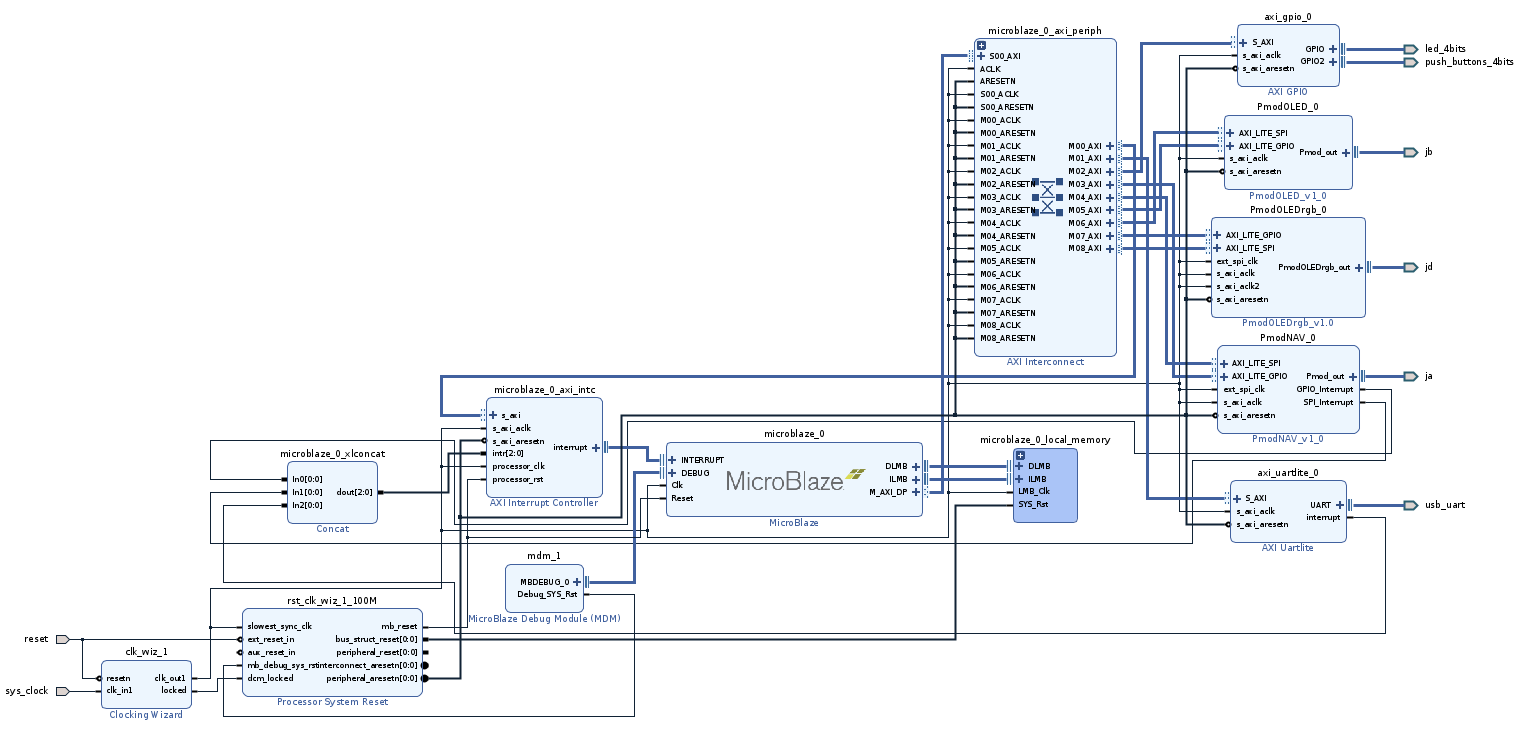Image resolution: width=1523 pixels, height=731 pixels.
Task: Select the locked pin on clk_wiz_1
Action: point(173,690)
